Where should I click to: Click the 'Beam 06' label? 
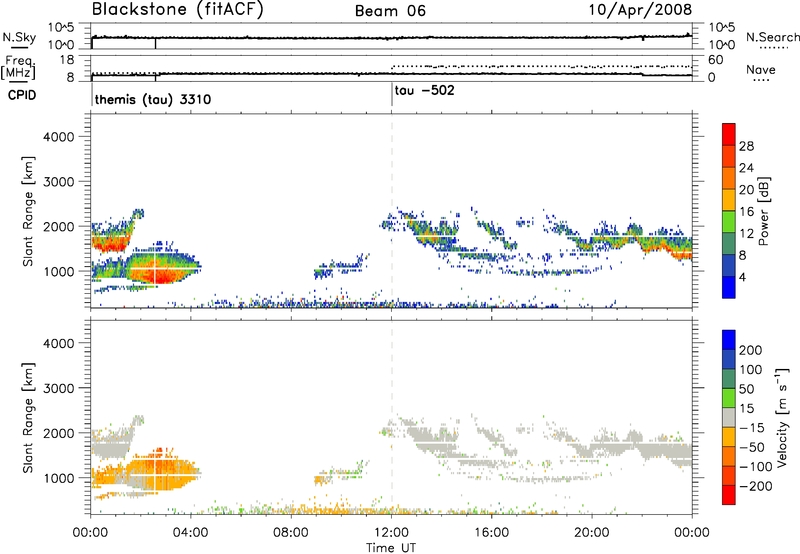coord(390,11)
